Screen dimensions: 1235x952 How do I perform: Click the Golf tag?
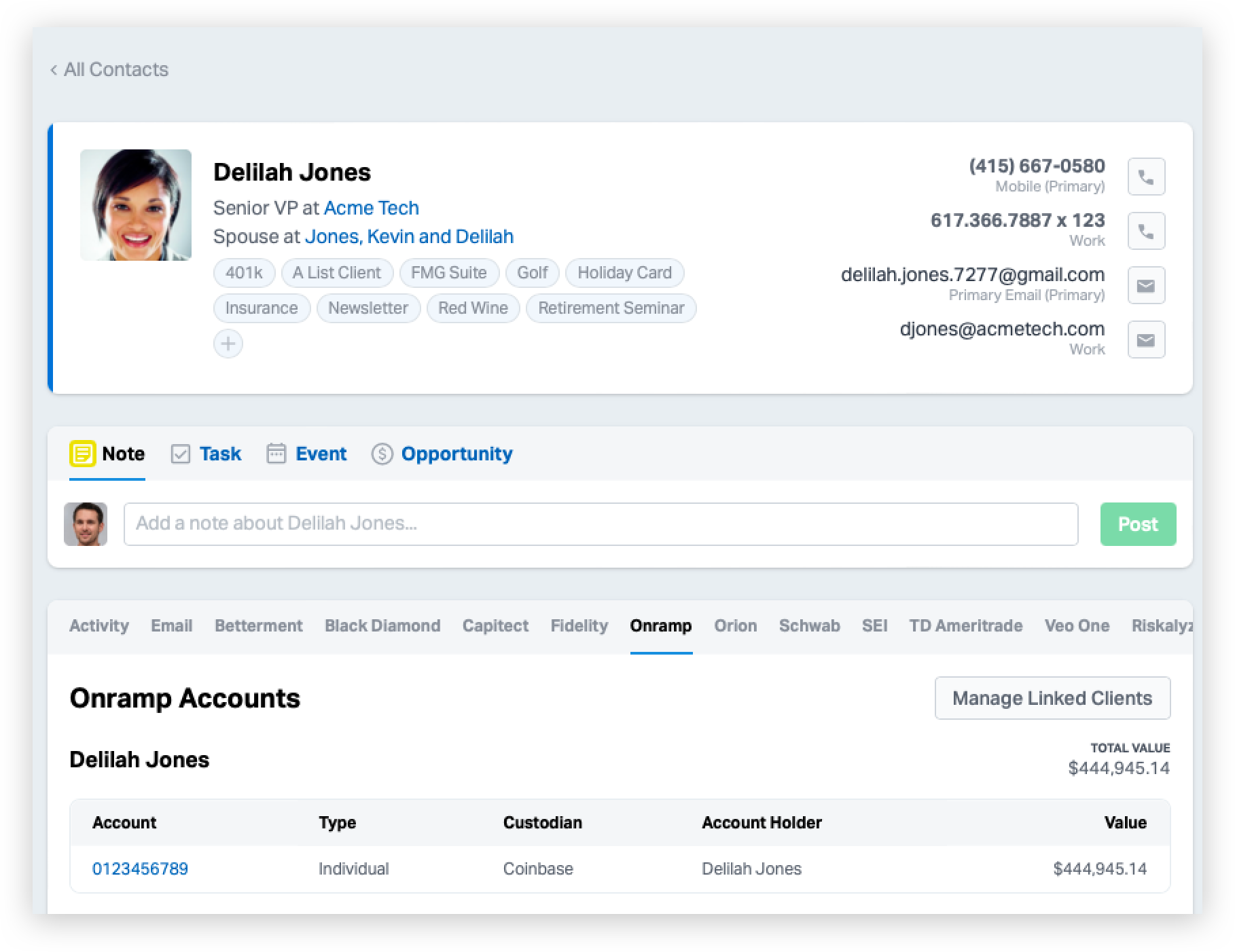click(532, 273)
